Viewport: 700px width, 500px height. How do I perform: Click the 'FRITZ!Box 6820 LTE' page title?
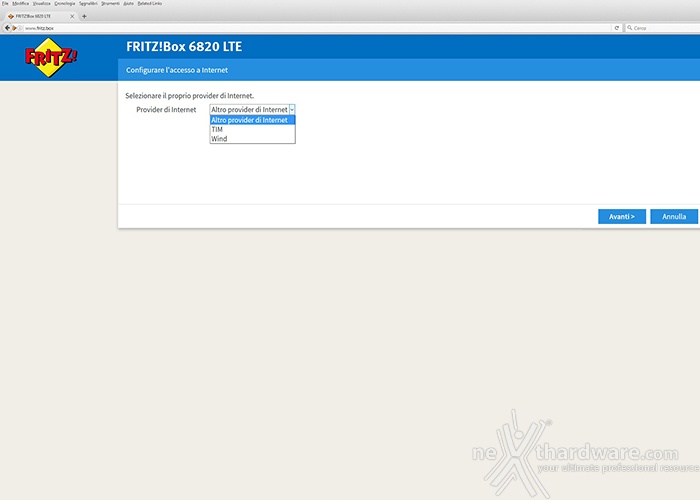(184, 46)
